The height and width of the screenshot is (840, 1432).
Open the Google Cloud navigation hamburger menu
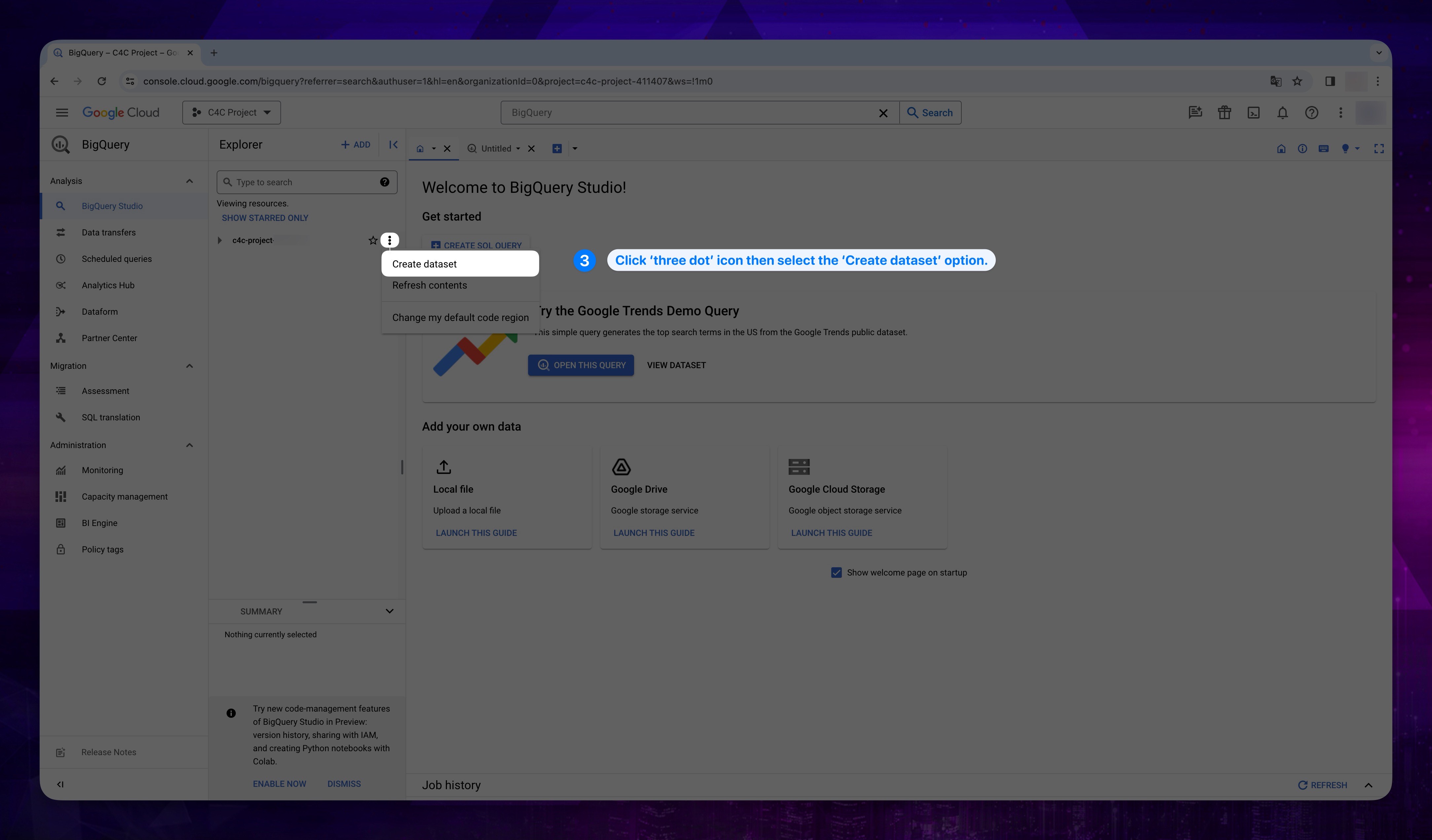click(62, 113)
